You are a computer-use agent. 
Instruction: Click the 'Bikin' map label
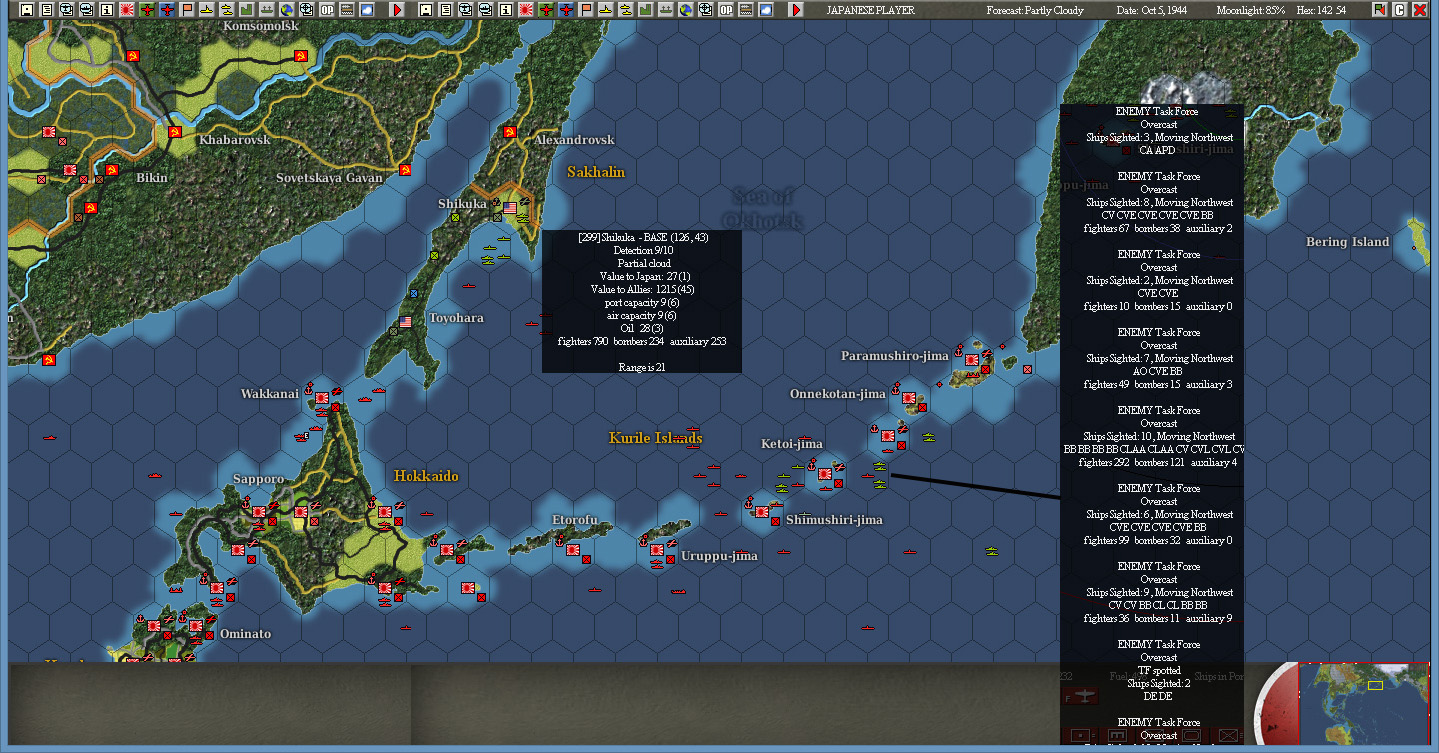[152, 178]
